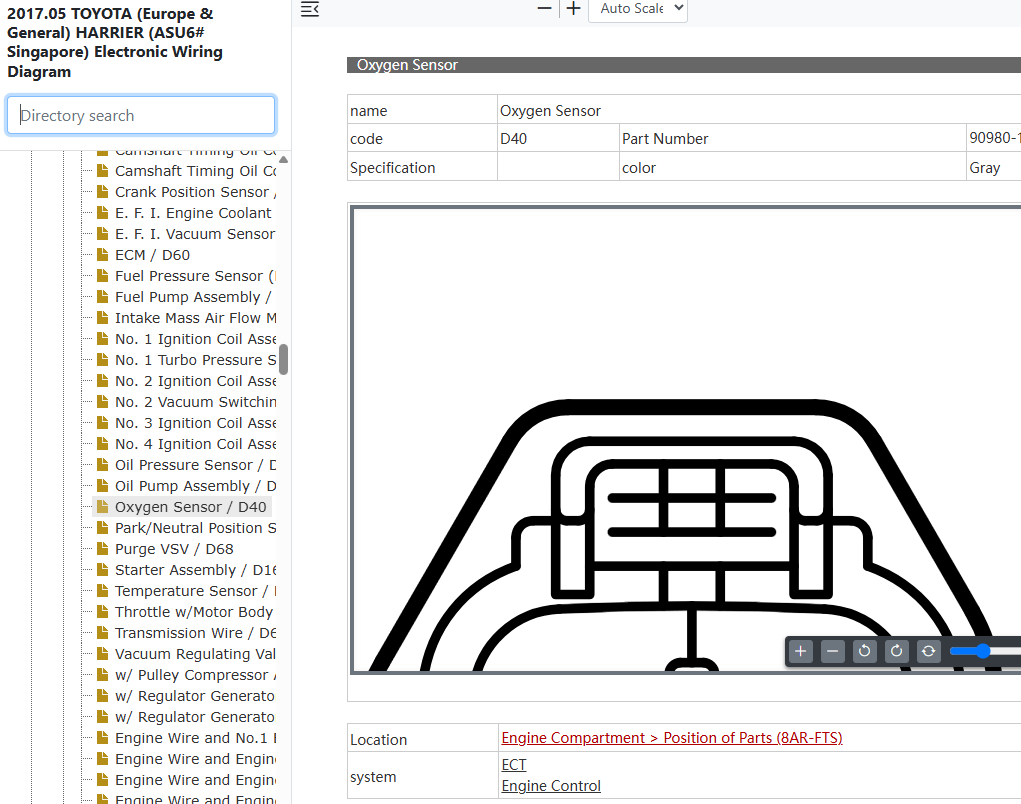Select Oil Pressure Sensor entry

tap(195, 465)
